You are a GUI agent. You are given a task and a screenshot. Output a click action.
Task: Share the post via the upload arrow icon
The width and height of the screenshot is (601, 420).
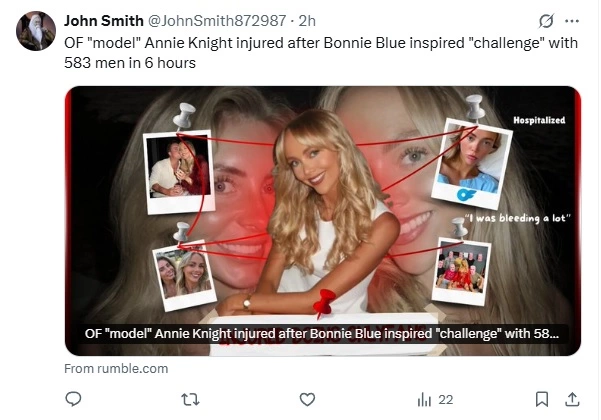(x=572, y=399)
